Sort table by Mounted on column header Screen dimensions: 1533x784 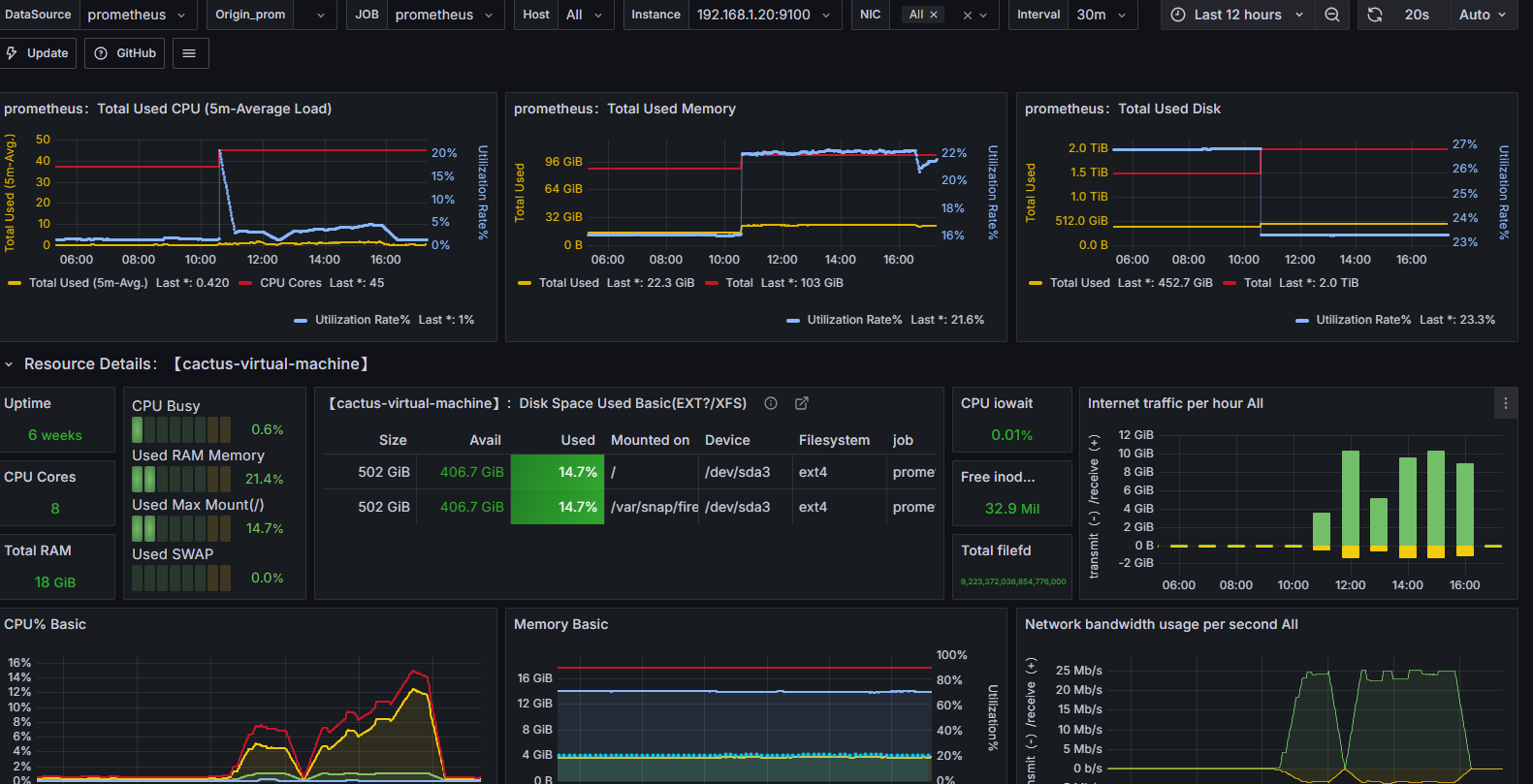click(650, 440)
